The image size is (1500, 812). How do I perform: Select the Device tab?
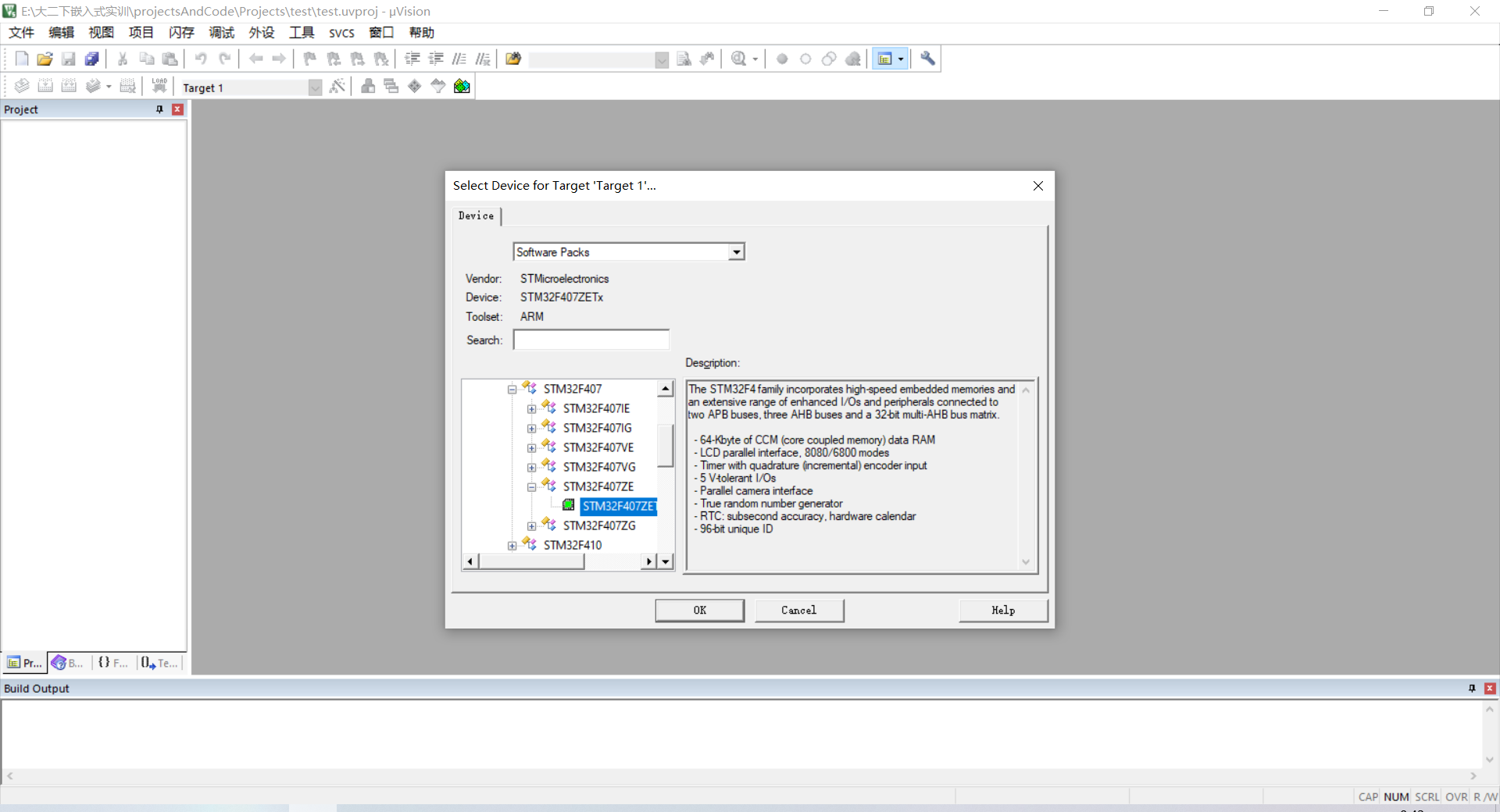tap(476, 215)
